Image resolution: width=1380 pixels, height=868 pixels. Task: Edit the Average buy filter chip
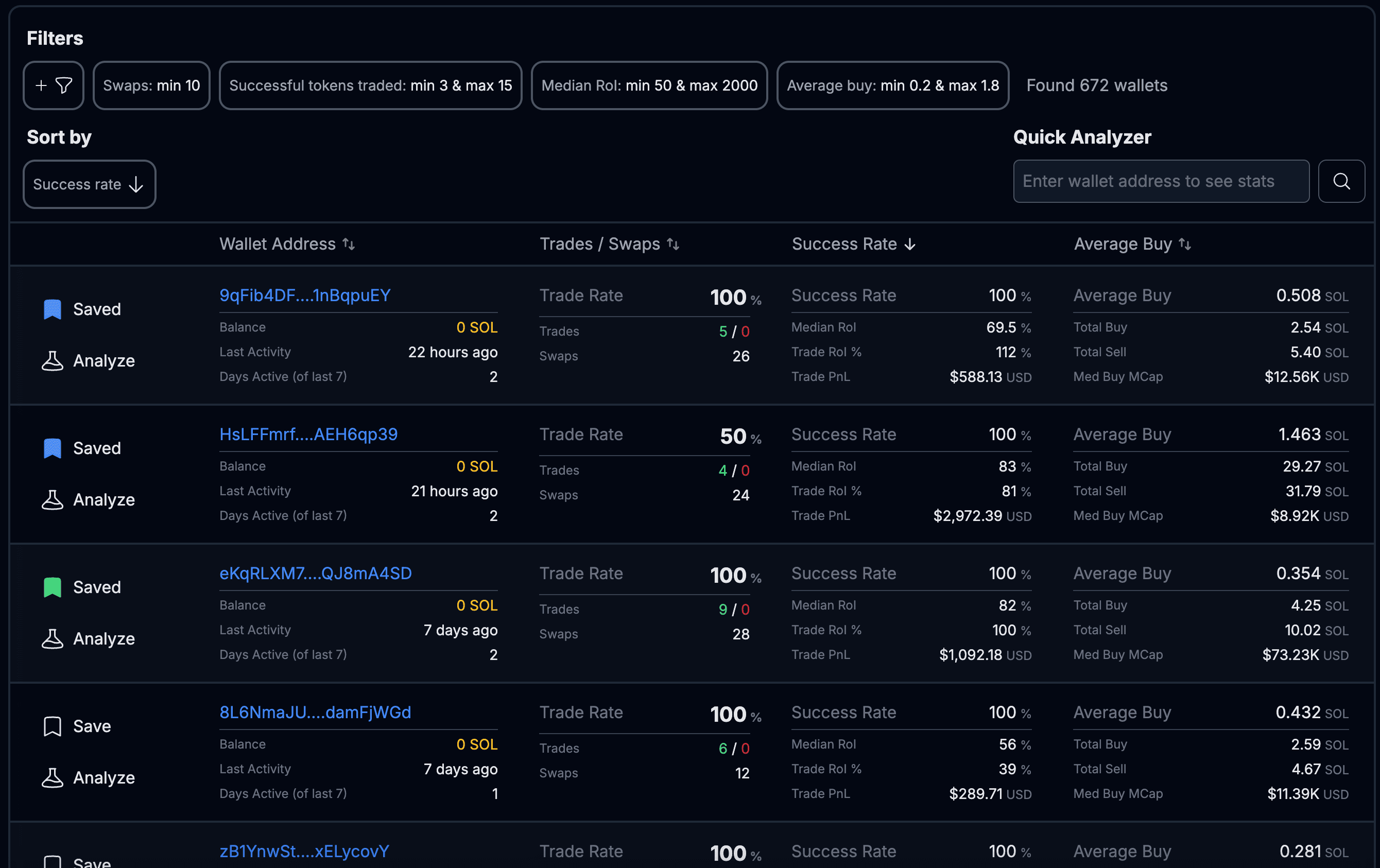point(892,85)
